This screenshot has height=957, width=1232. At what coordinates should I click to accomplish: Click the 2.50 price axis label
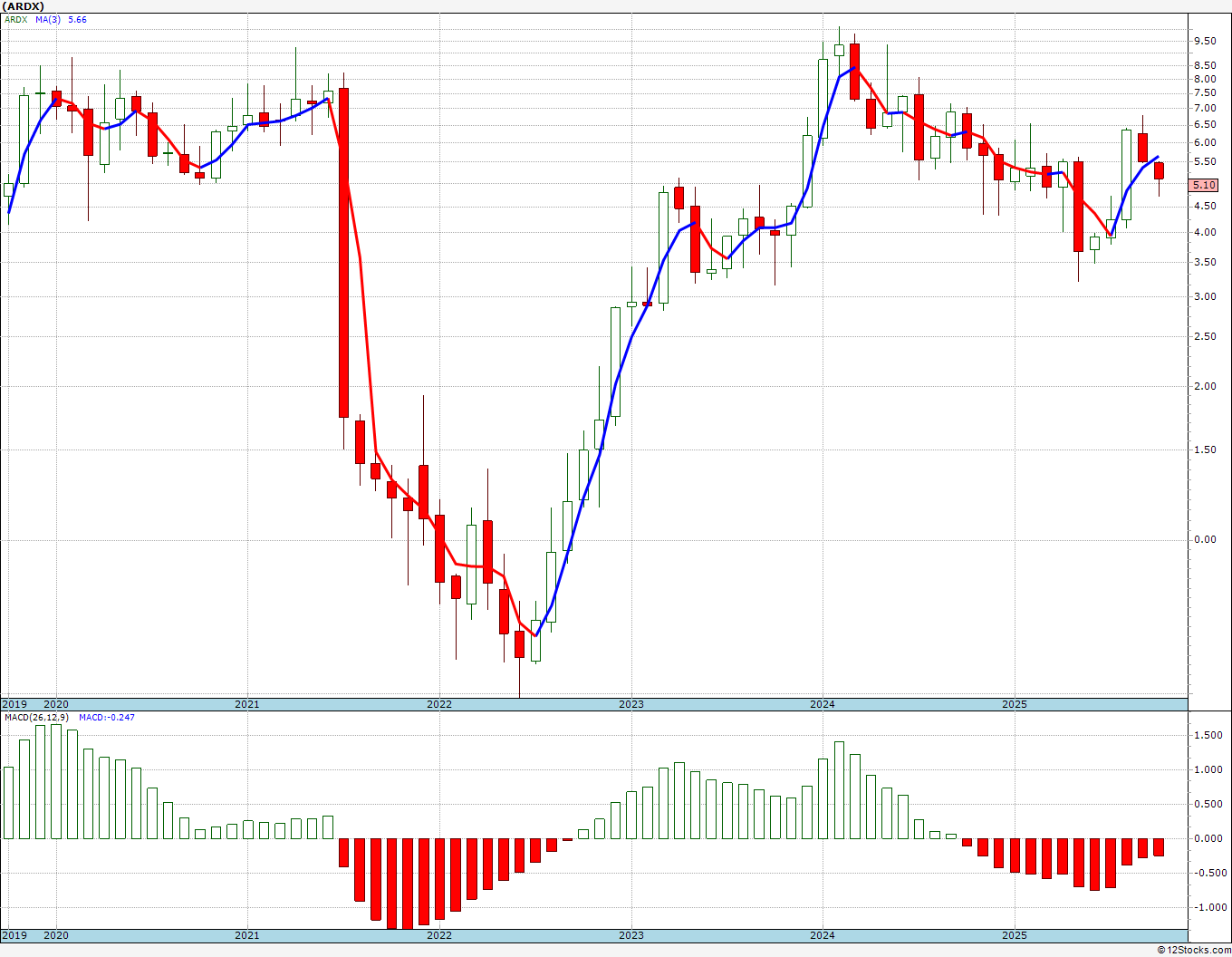[x=1205, y=337]
